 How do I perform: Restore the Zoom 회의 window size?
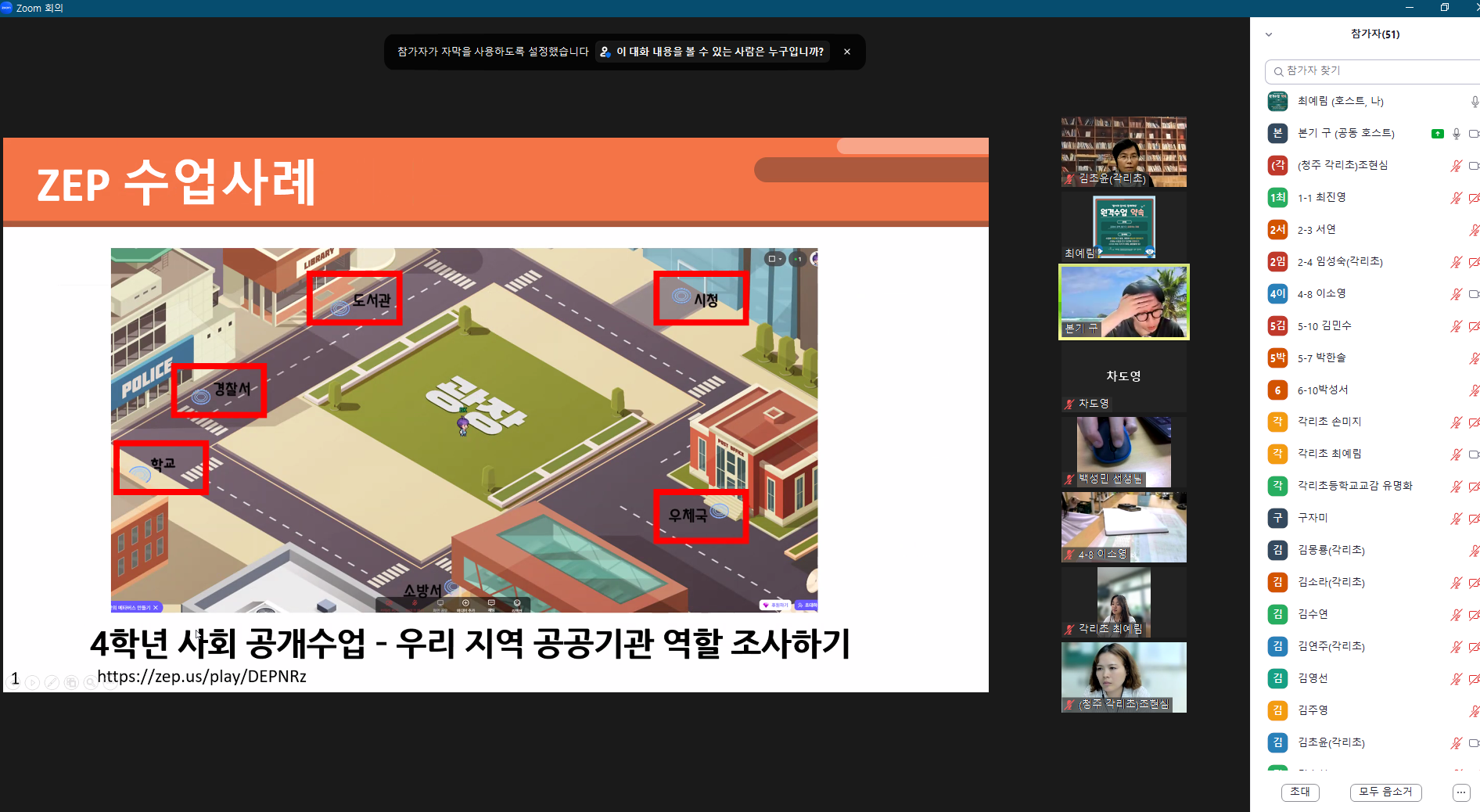[x=1444, y=8]
